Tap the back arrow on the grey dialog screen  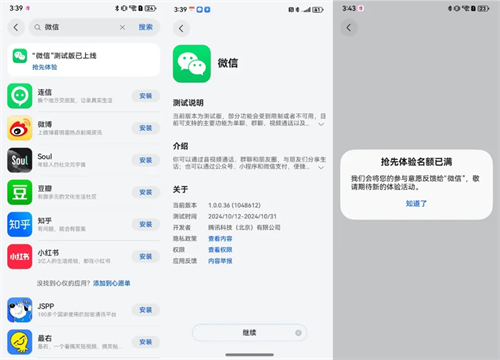[349, 28]
